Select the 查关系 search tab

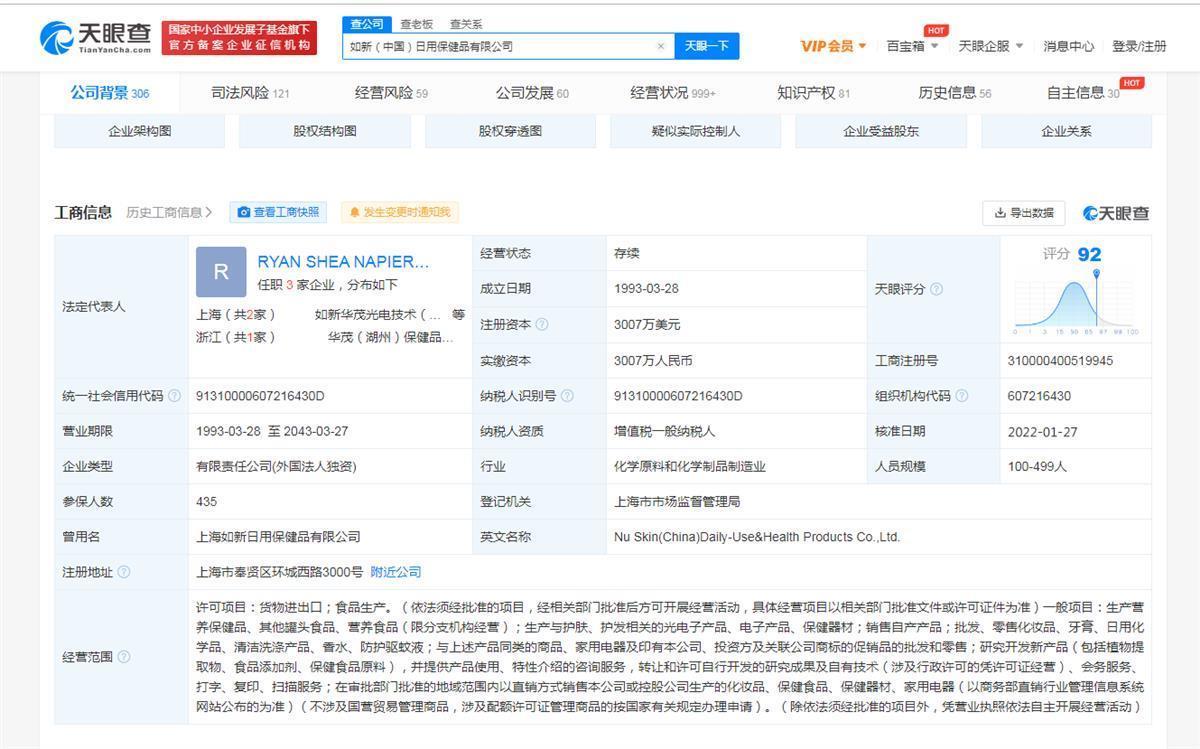tap(465, 24)
